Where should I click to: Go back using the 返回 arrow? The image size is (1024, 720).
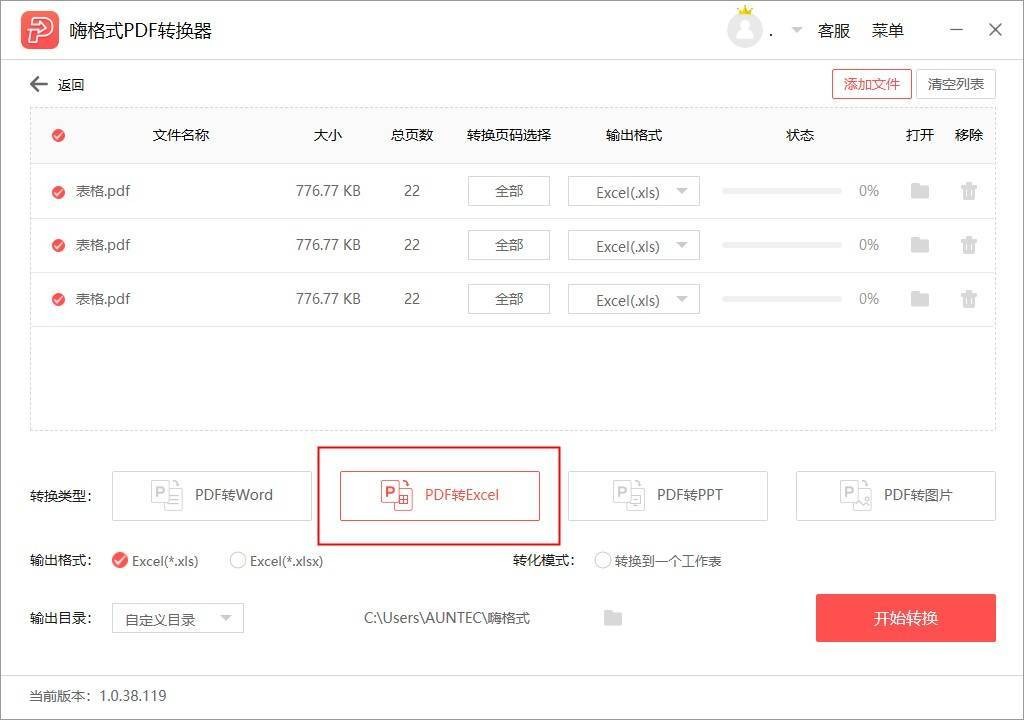click(39, 84)
